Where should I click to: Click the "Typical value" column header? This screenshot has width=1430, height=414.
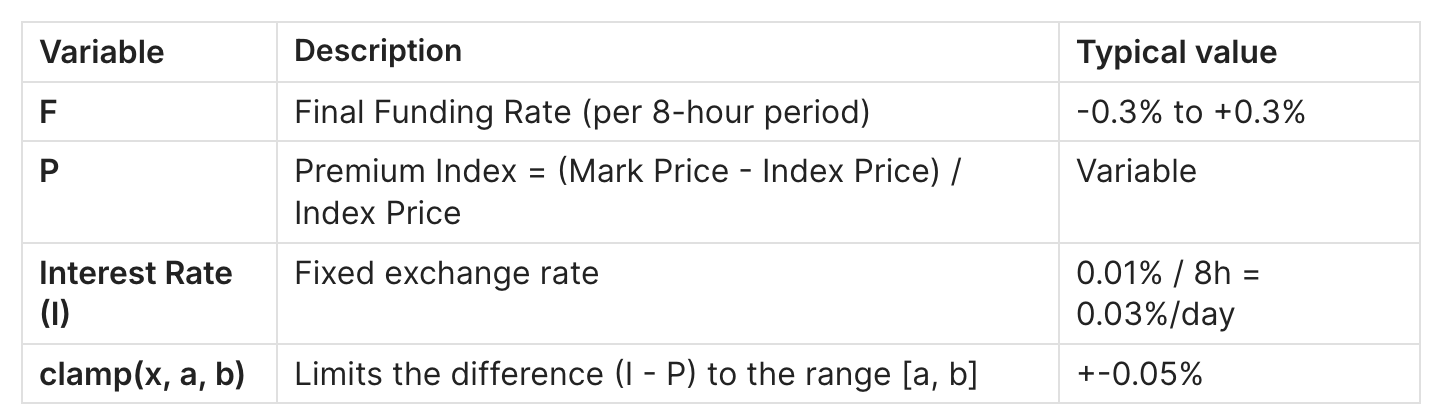(1176, 52)
